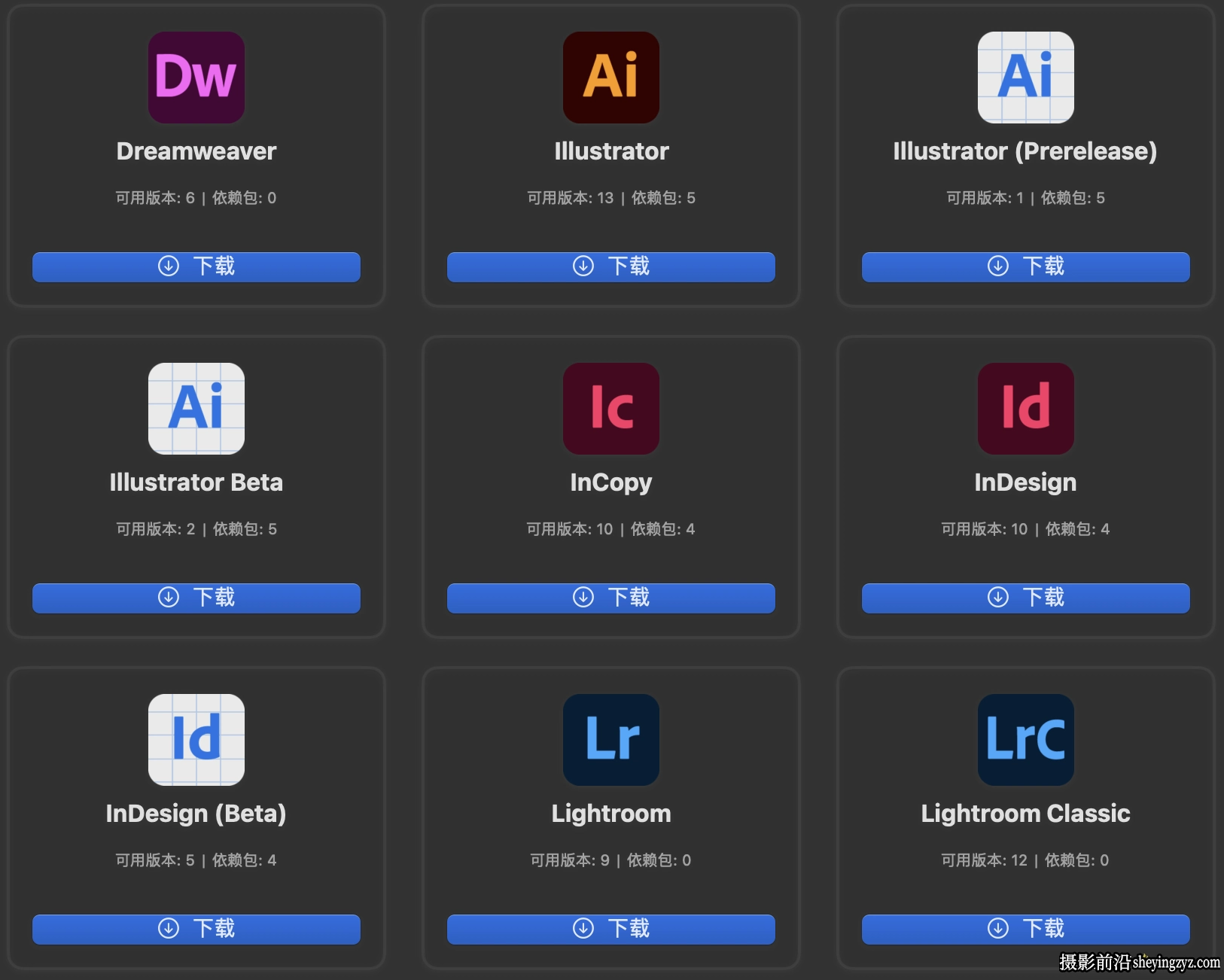1224x980 pixels.
Task: Download InDesign (Beta) via its 下载 button
Action: tap(196, 929)
